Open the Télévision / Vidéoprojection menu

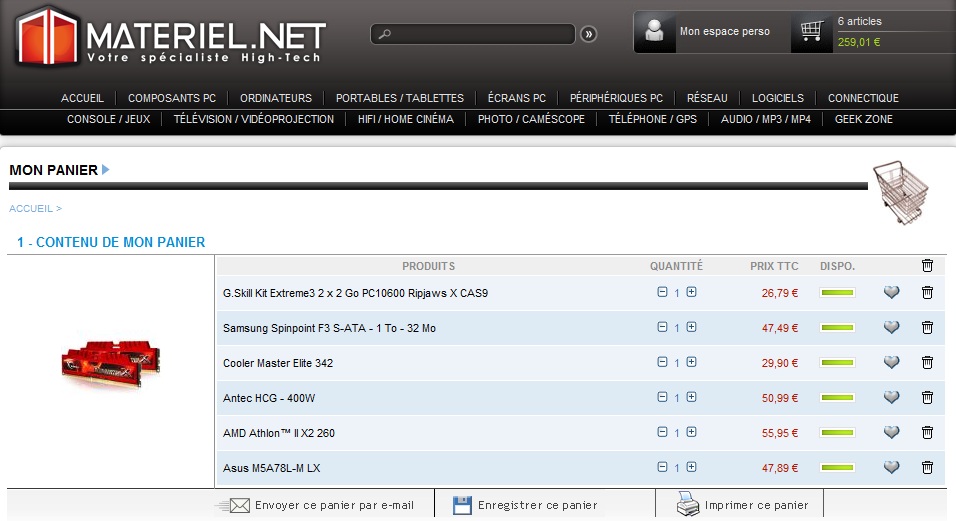point(254,119)
